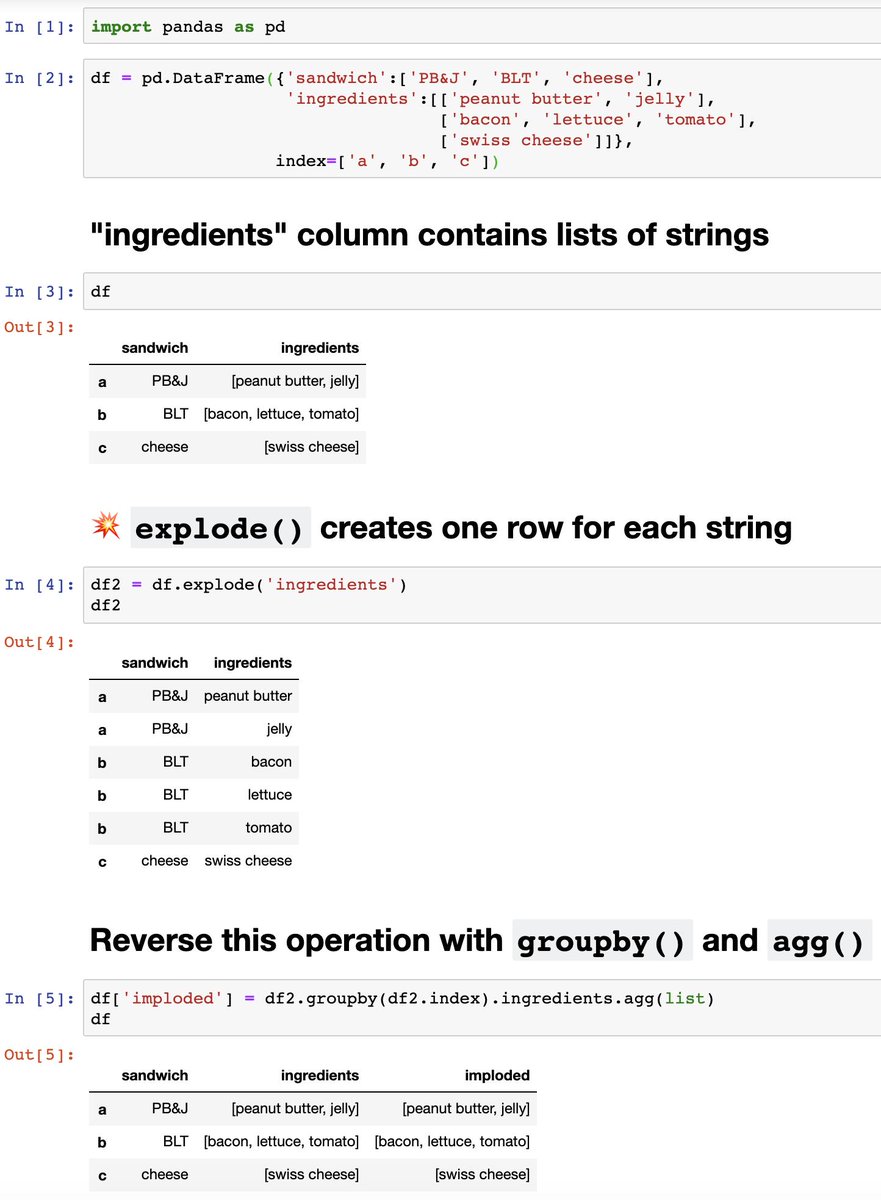Click the collision emoji icon beside explode()

[x=105, y=526]
